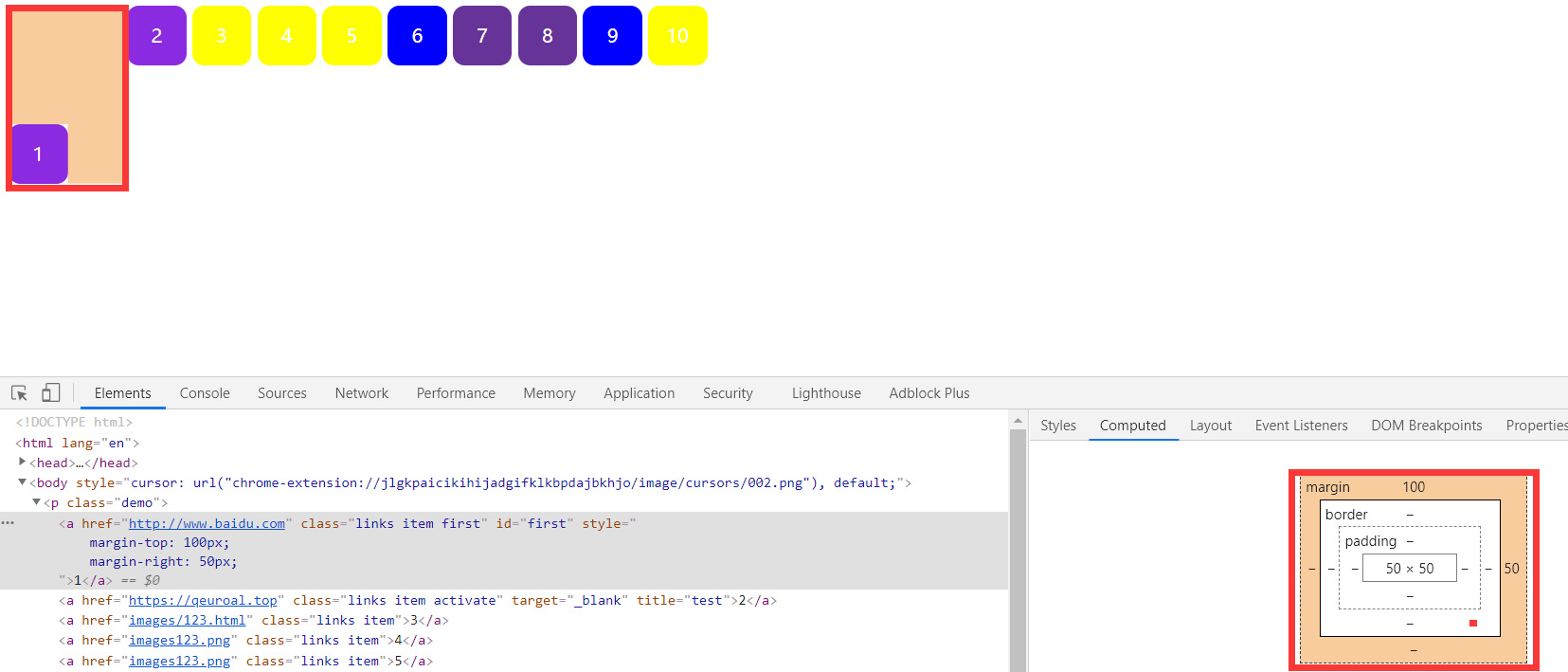Click the Elements panel scroll up arrow
Screen dimensions: 1568x672
1018,420
